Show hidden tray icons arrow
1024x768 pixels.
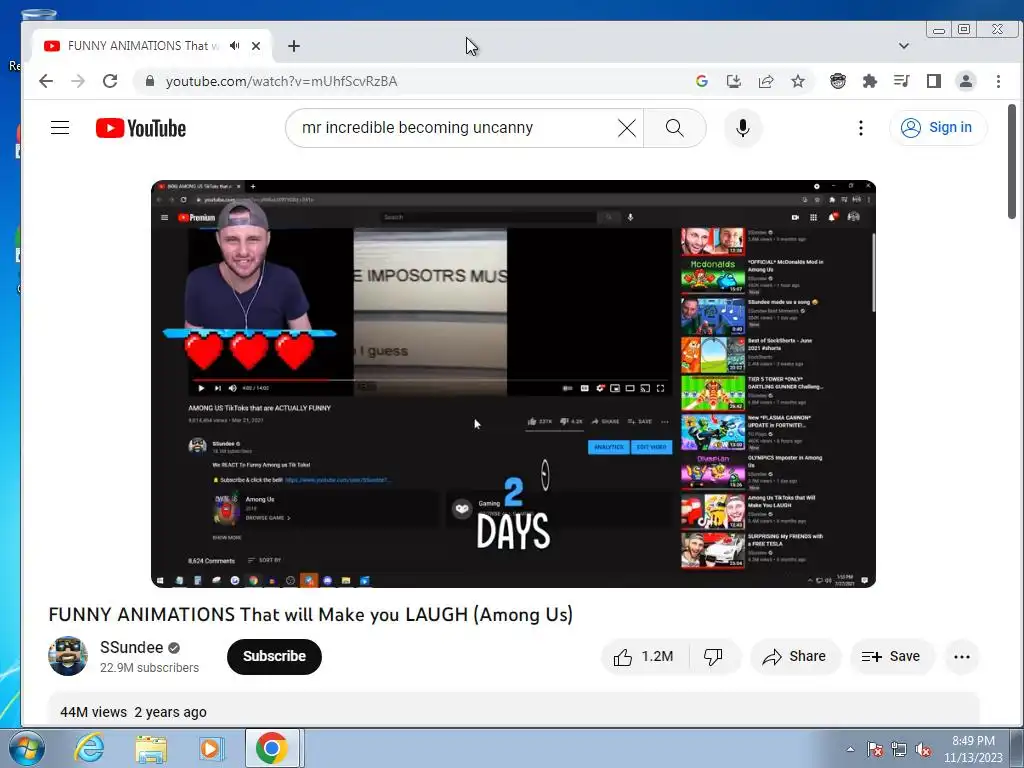tap(850, 749)
